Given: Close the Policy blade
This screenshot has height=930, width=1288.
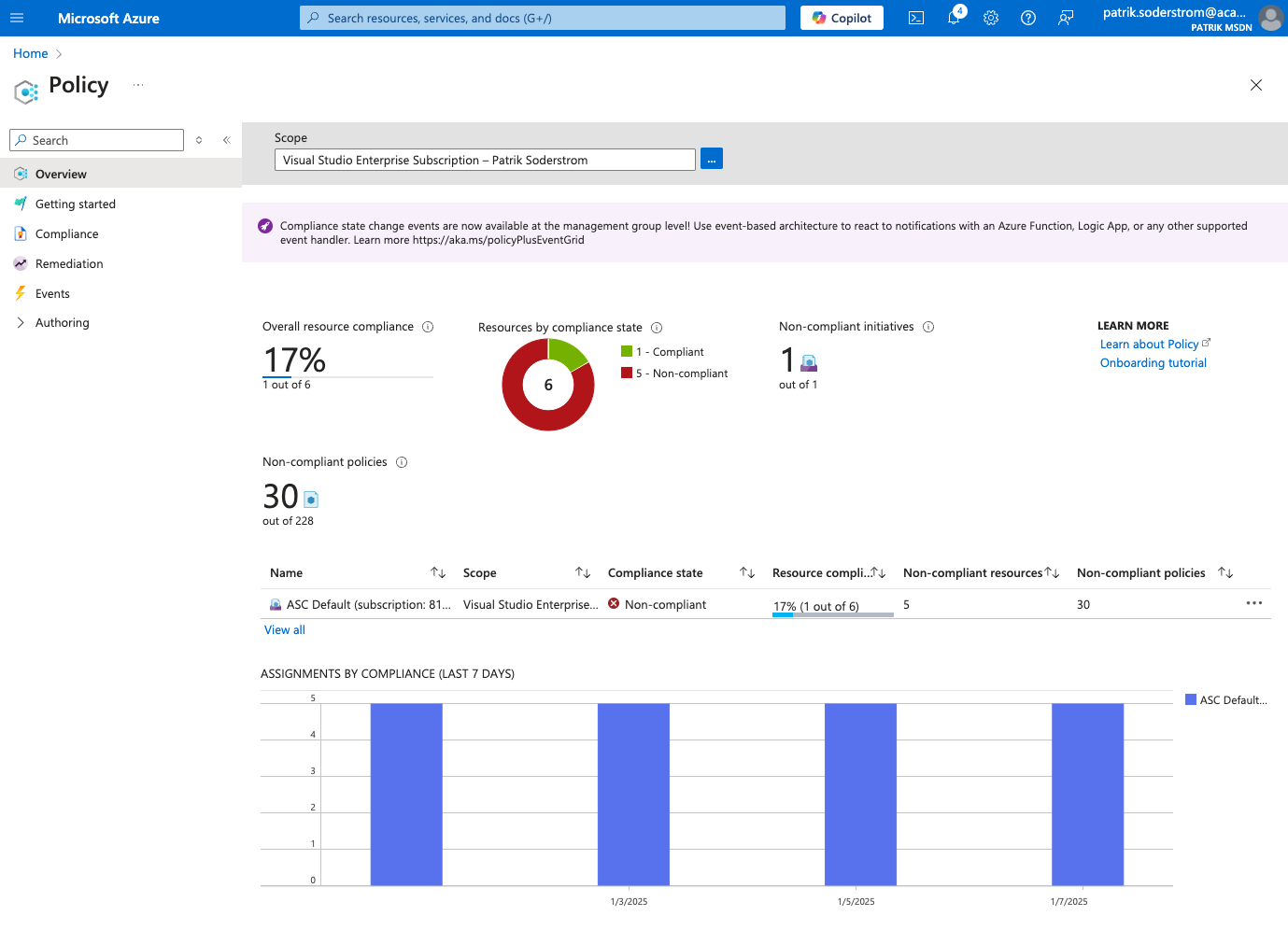Looking at the screenshot, I should click(1256, 85).
